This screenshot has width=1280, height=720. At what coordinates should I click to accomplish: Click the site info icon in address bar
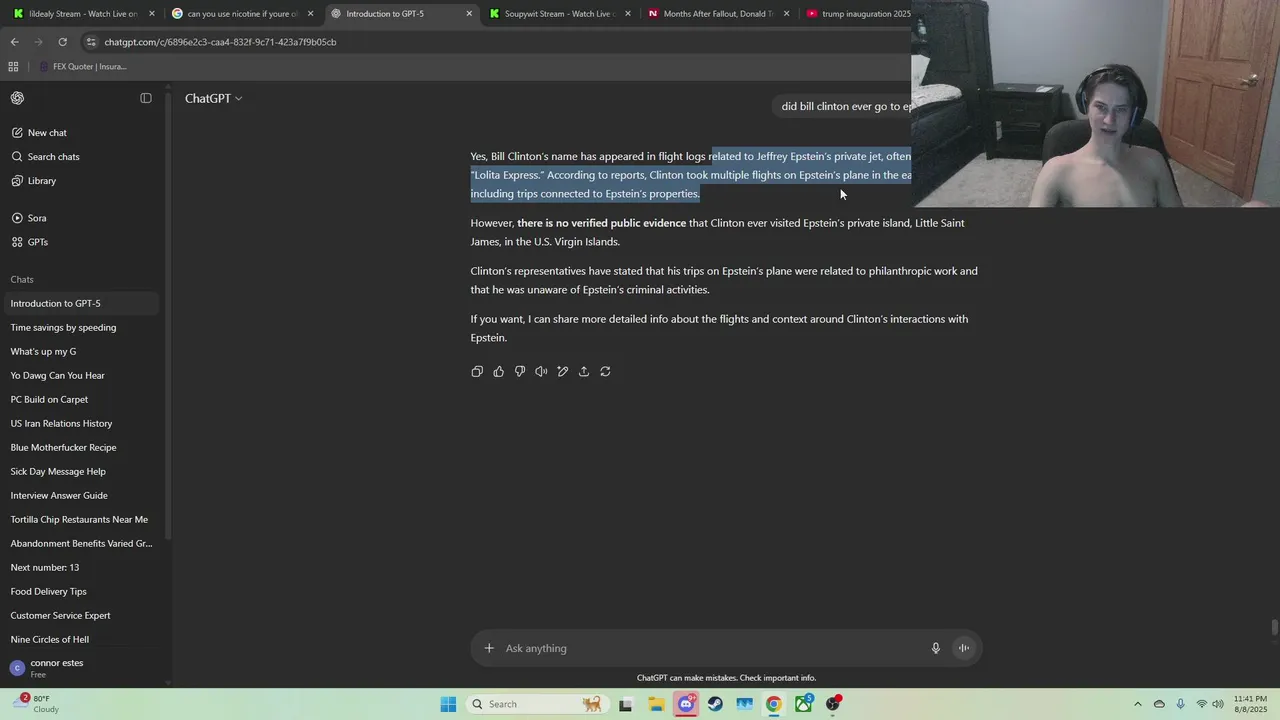click(91, 42)
